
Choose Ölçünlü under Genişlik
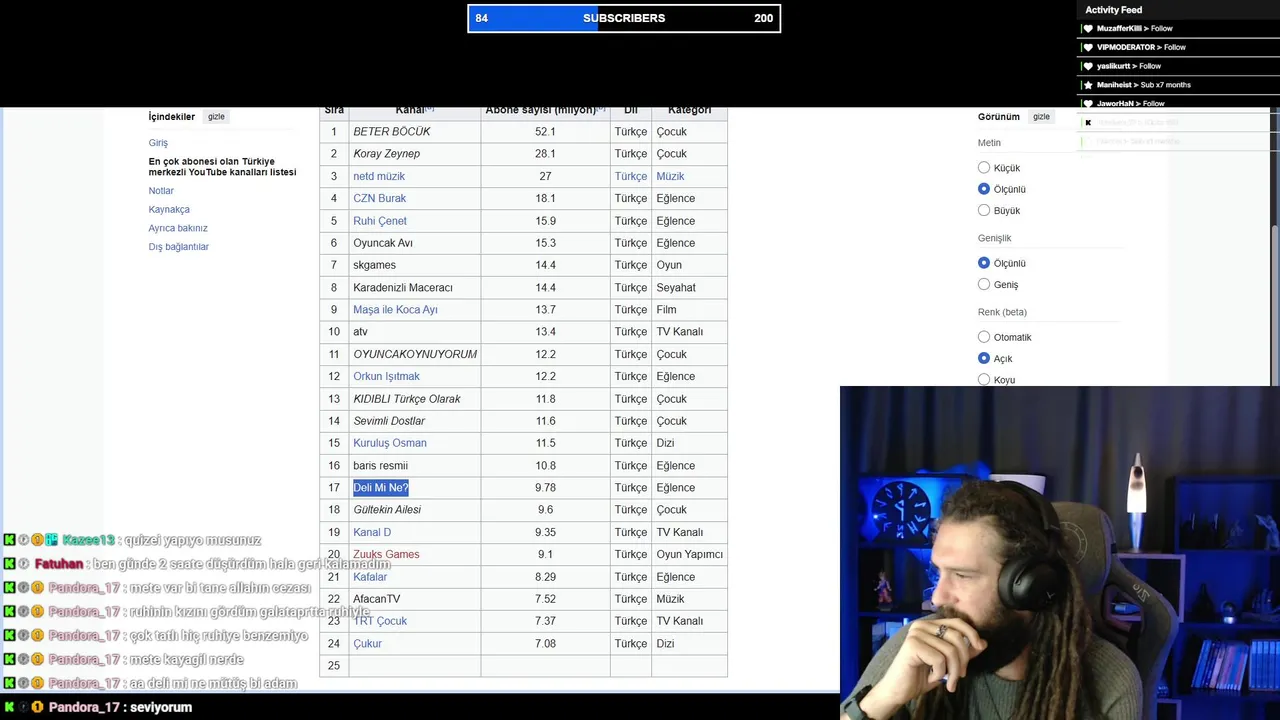click(x=984, y=263)
